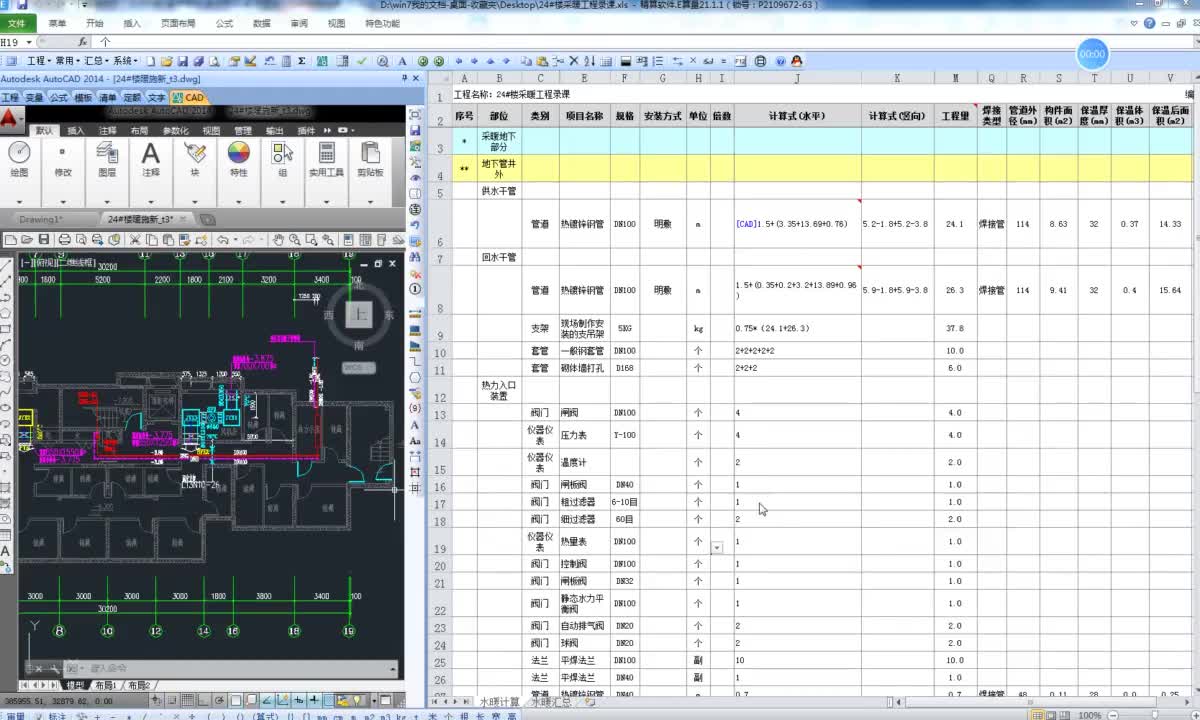Open the 水暖汇总 worksheet tab
This screenshot has width=1200, height=720.
click(553, 703)
